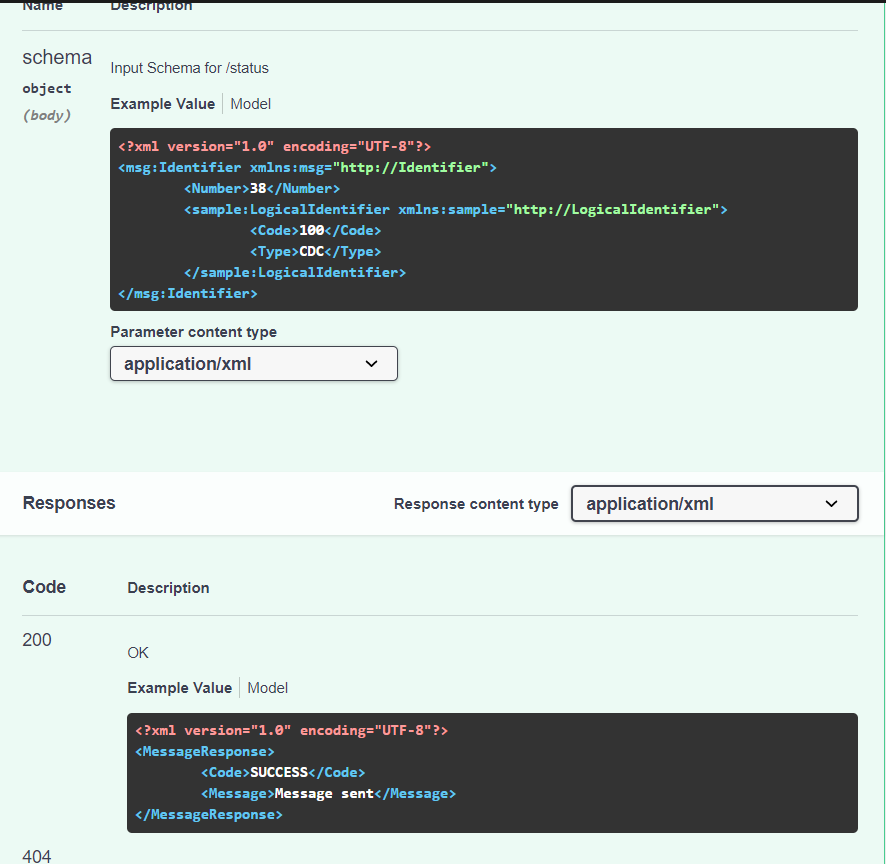Image resolution: width=886 pixels, height=864 pixels.
Task: Click the request '<?xml version' declaration line
Action: (x=275, y=146)
